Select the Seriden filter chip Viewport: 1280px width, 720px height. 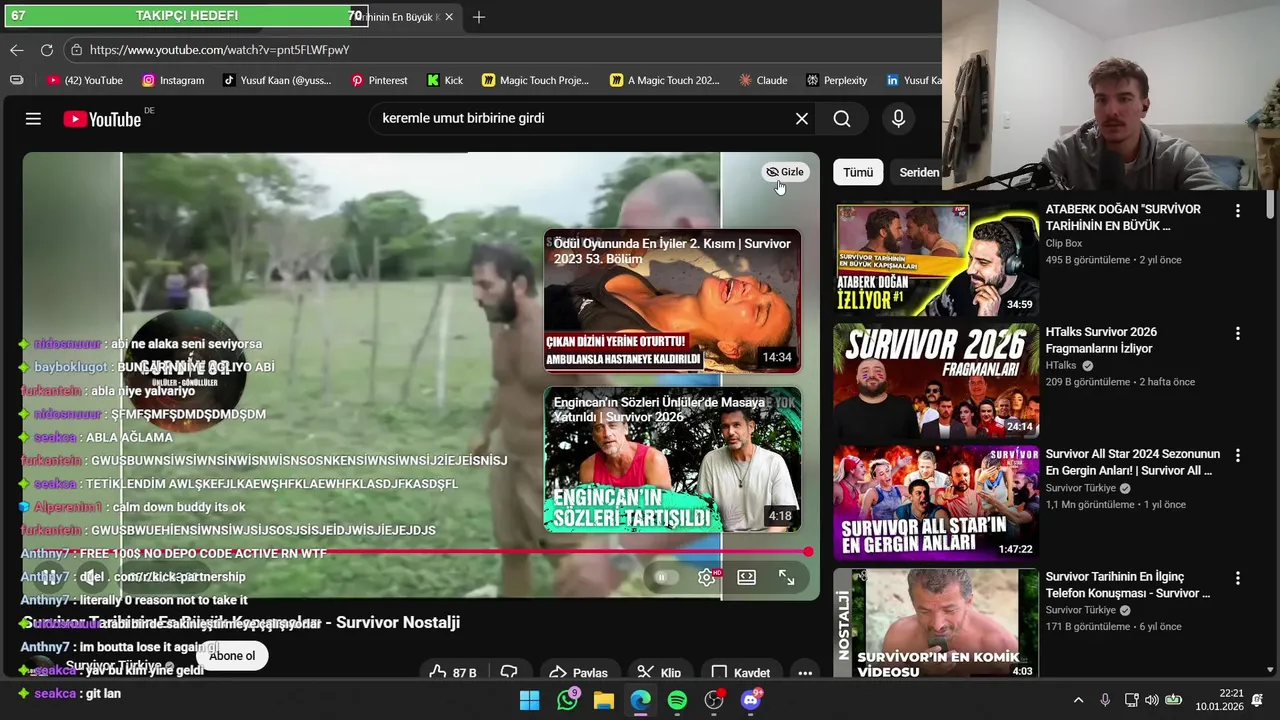click(x=917, y=172)
